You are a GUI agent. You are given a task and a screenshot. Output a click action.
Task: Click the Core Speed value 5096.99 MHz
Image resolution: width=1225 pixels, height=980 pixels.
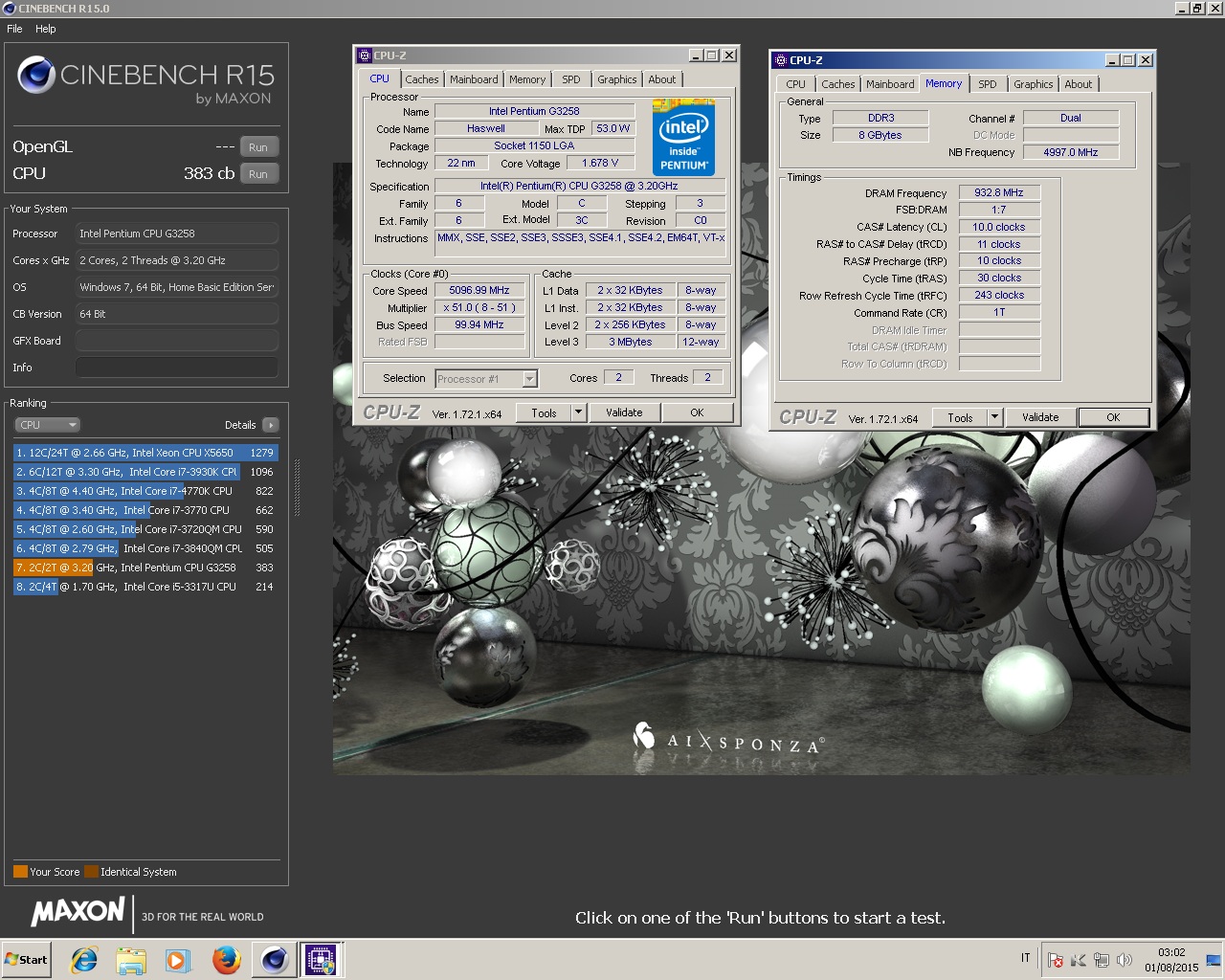[x=479, y=291]
